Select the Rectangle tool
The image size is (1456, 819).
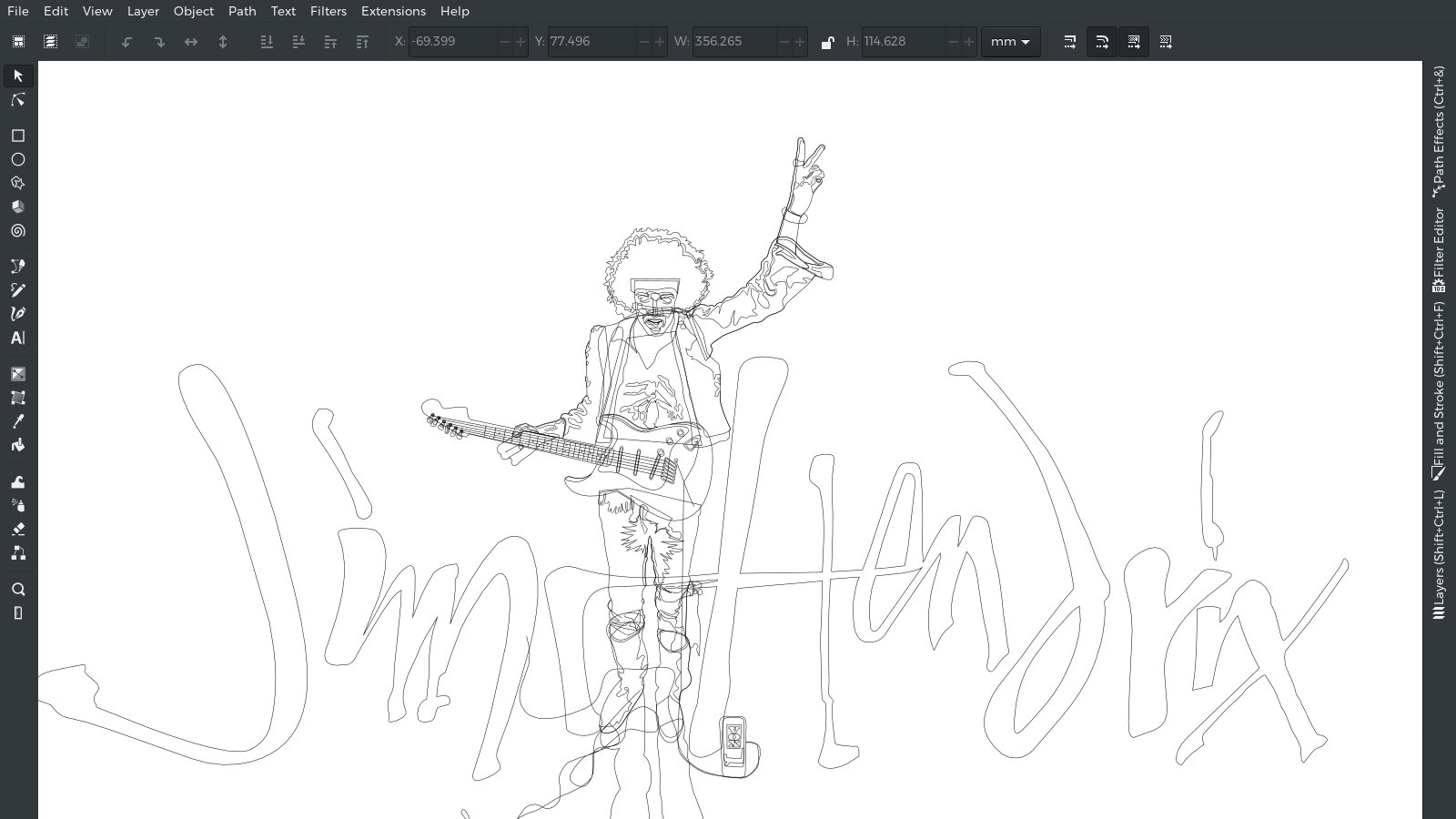click(x=18, y=136)
